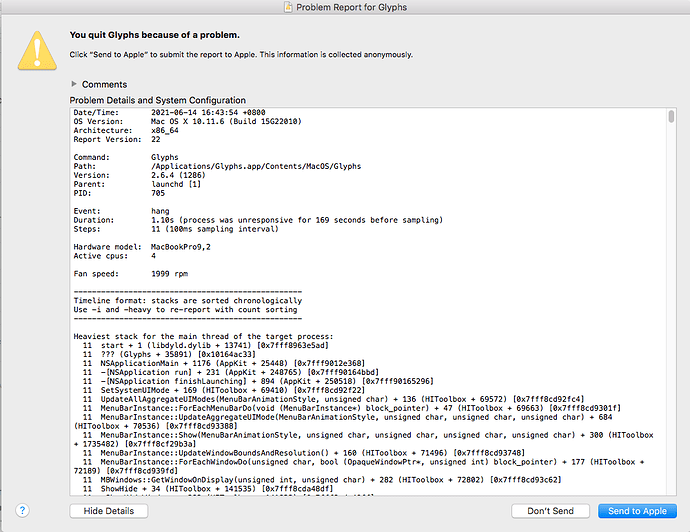690x532 pixels.
Task: Click the 'Send to Apple' instruction sentence
Action: (x=241, y=55)
